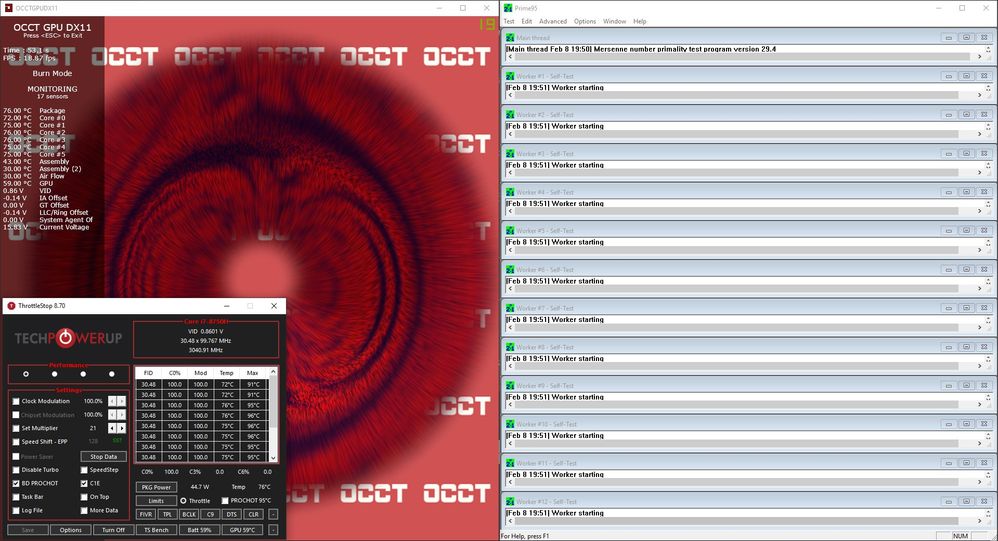This screenshot has width=998, height=541.
Task: Click Worker #9 window icon in Prime95
Action: pyautogui.click(x=510, y=386)
